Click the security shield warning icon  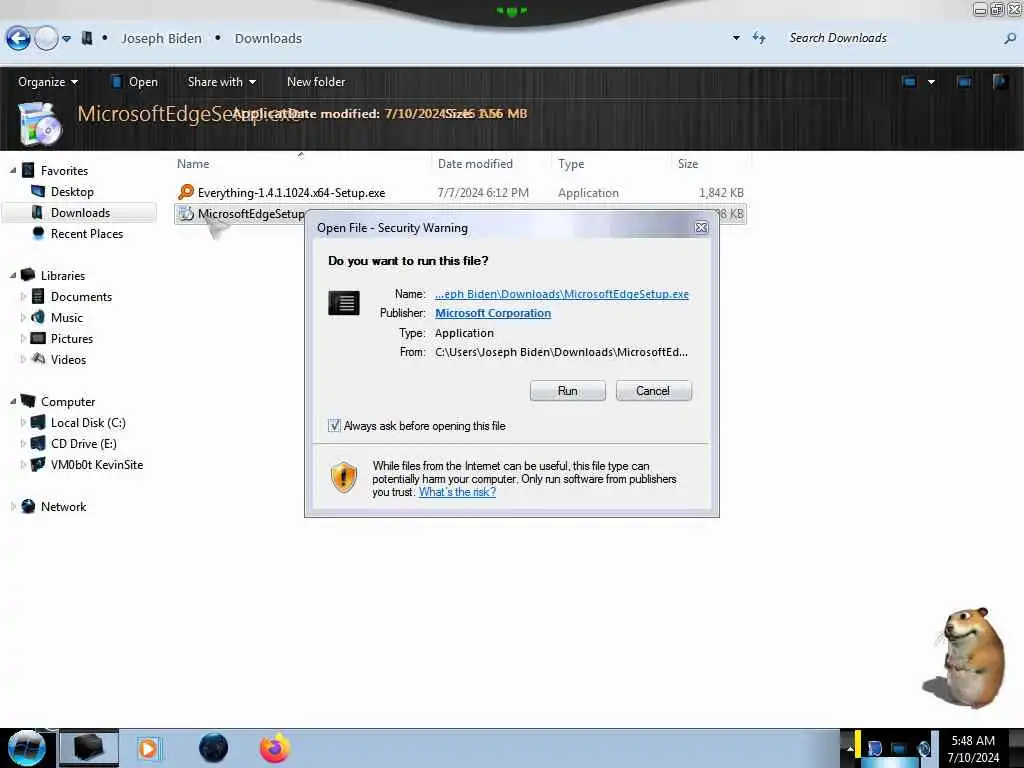pyautogui.click(x=344, y=477)
